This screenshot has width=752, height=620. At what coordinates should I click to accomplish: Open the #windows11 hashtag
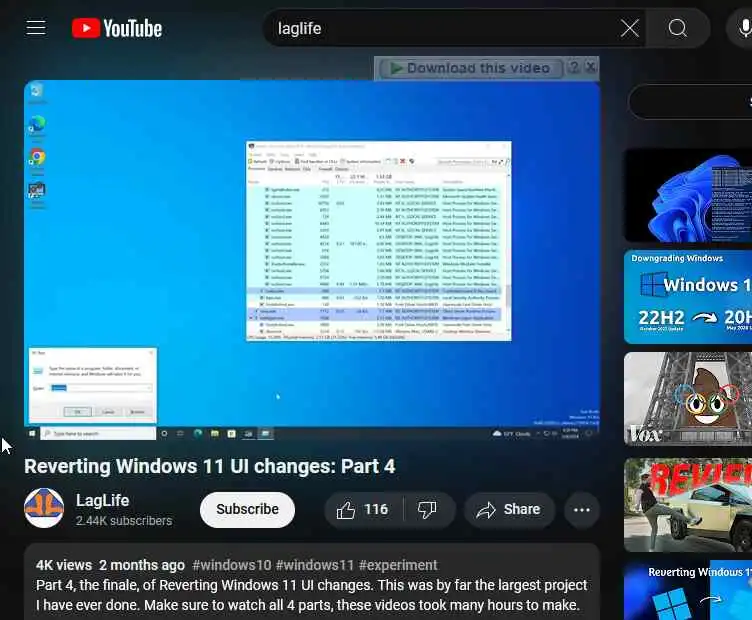point(315,565)
